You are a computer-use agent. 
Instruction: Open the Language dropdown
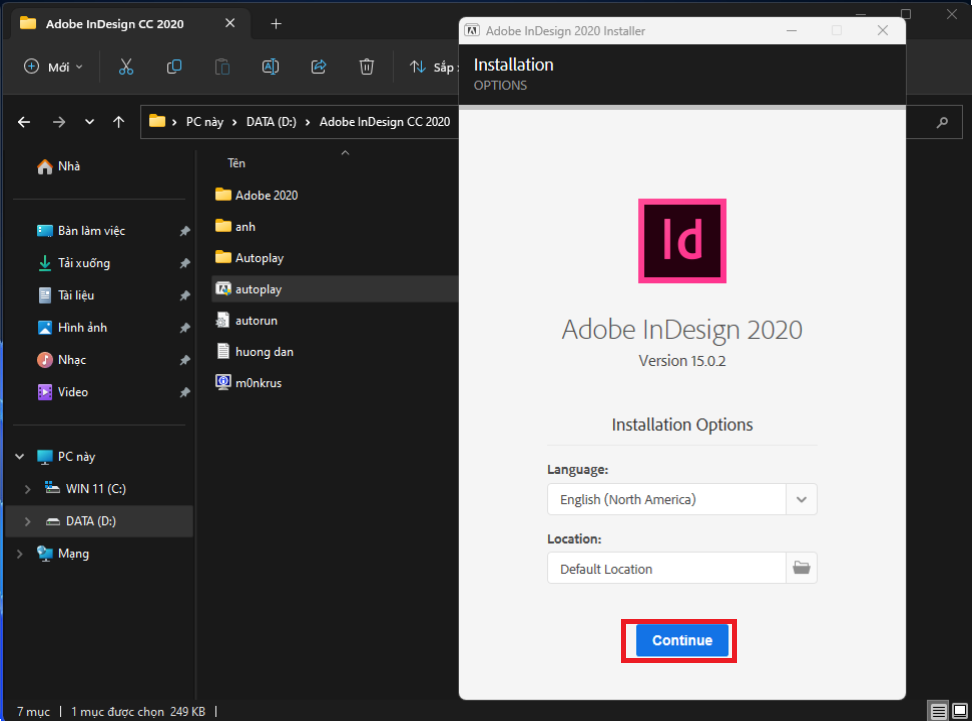point(801,499)
